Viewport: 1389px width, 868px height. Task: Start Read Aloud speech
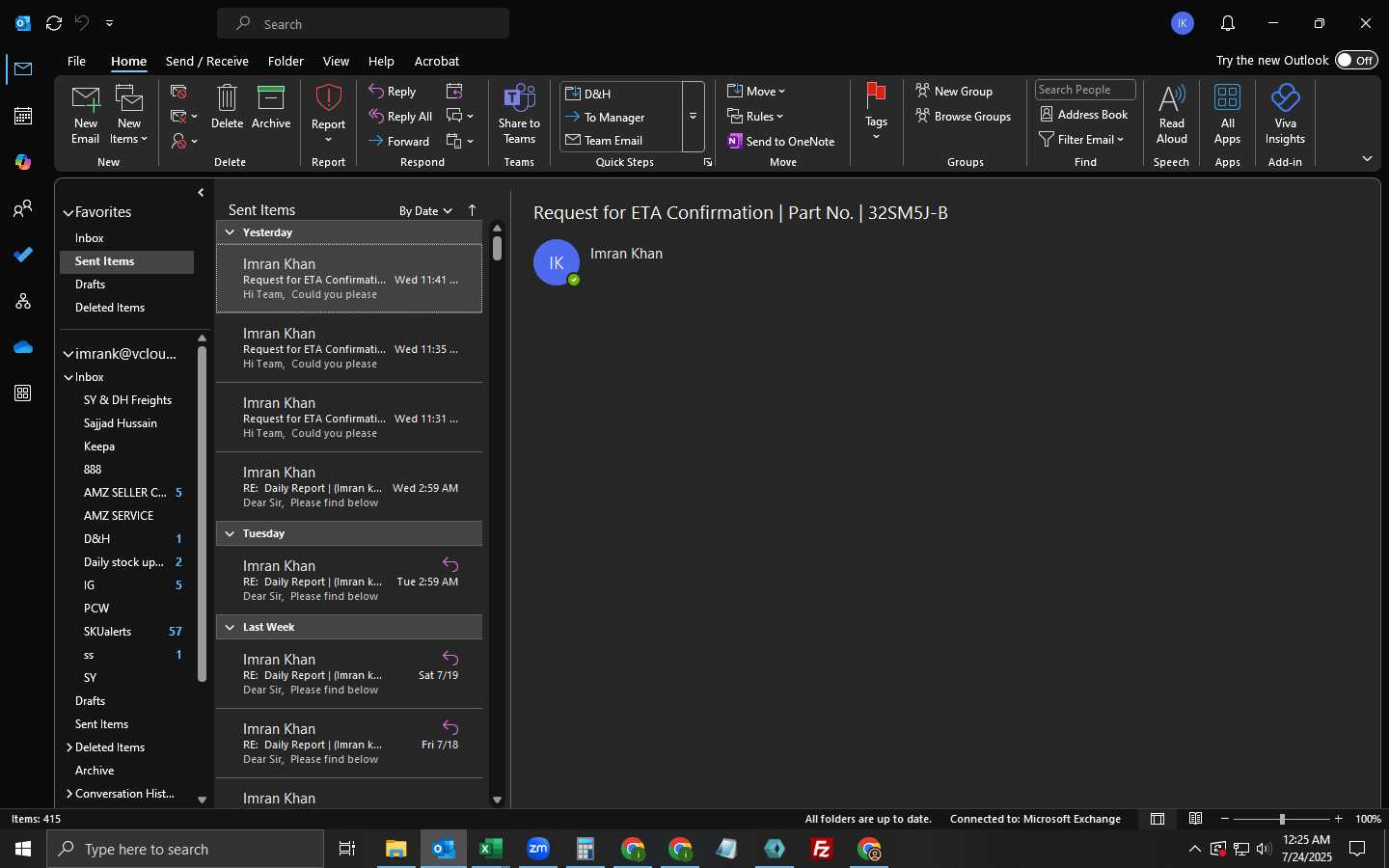click(x=1171, y=114)
